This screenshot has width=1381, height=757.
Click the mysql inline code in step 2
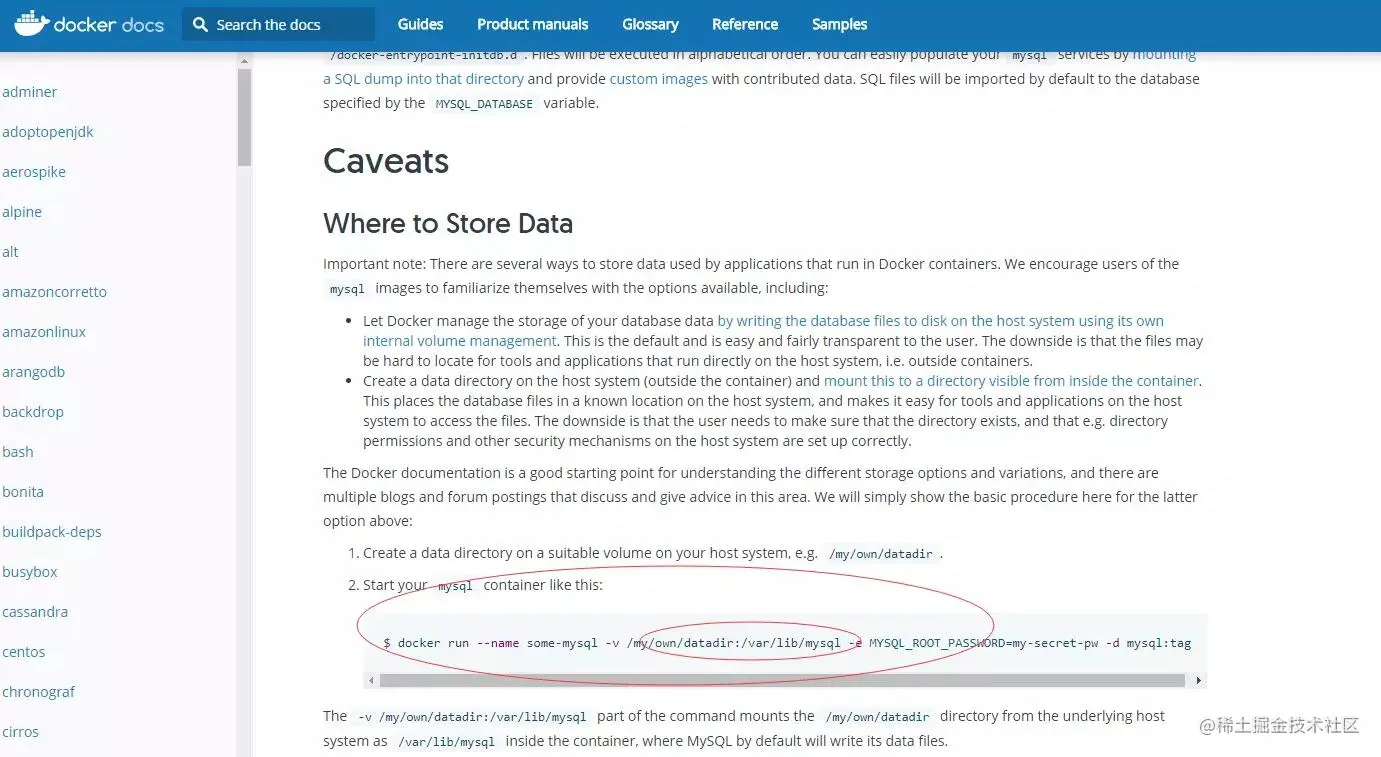tap(455, 585)
